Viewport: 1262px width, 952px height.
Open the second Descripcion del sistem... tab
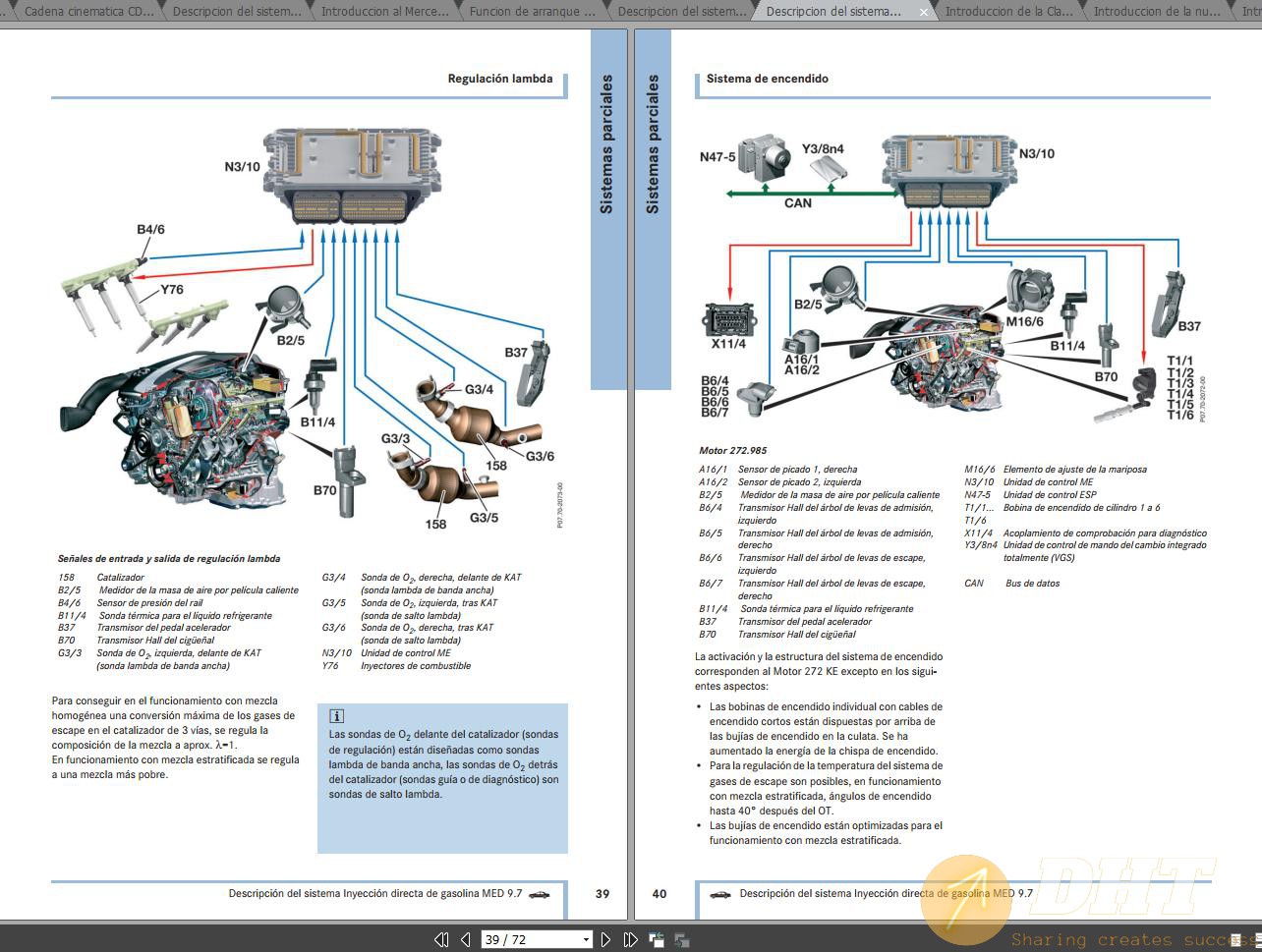(x=681, y=12)
